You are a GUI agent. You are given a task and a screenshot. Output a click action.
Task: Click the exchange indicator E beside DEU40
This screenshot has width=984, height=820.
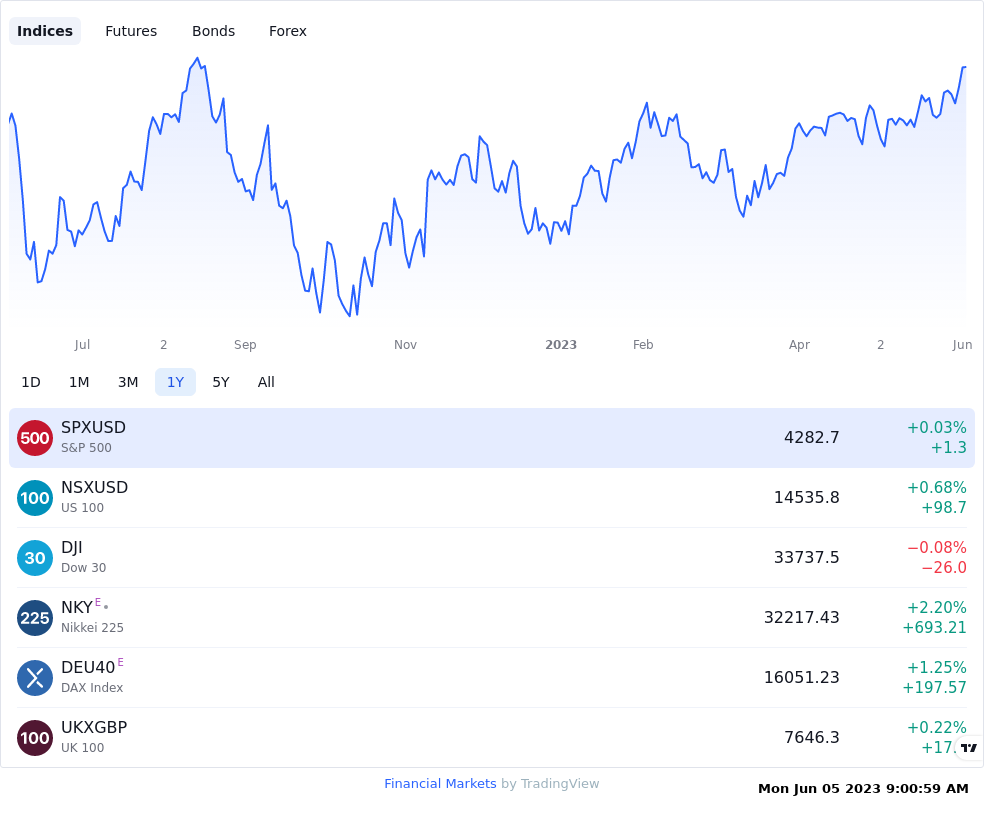pyautogui.click(x=120, y=662)
